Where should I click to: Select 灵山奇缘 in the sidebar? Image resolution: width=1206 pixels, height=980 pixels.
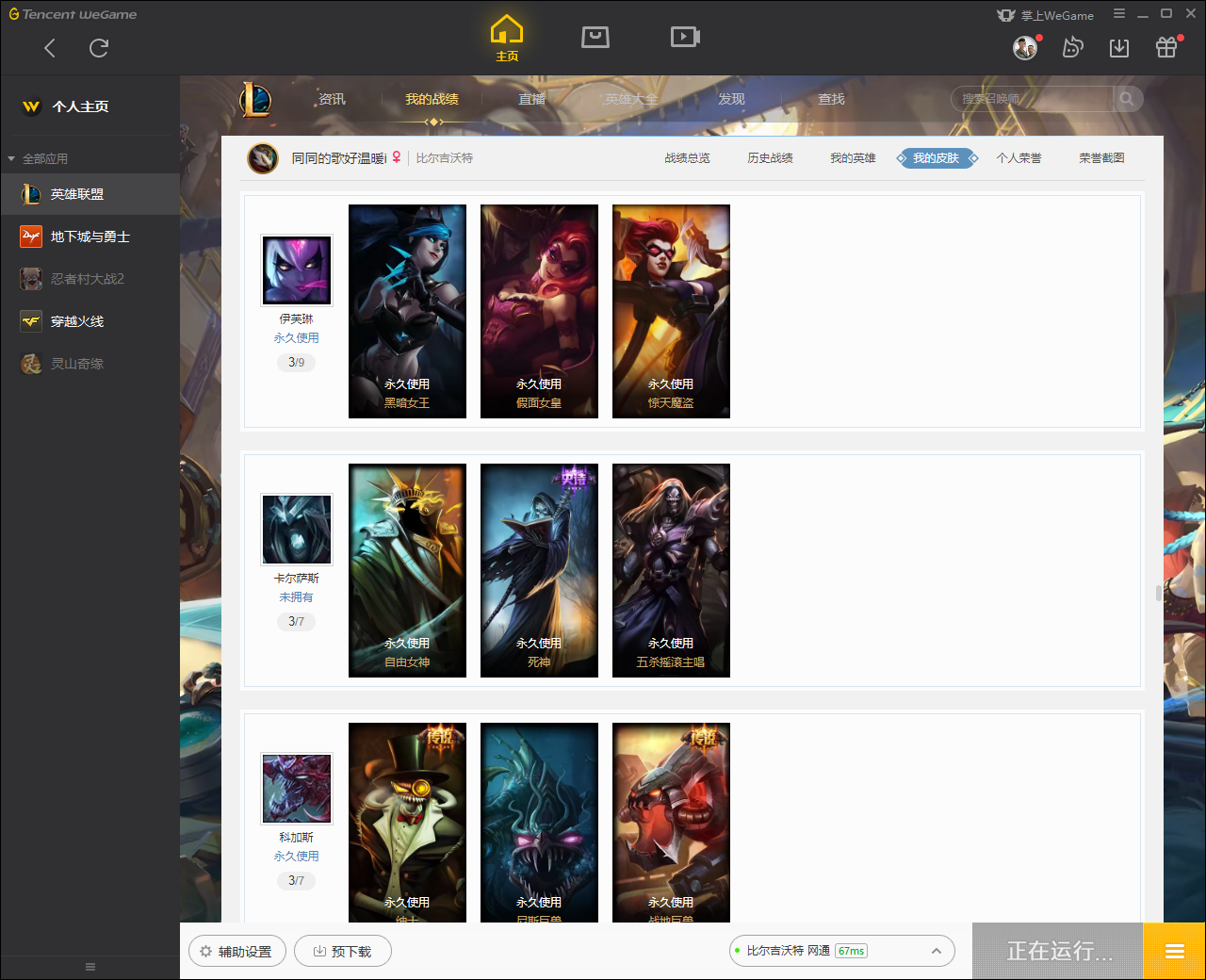[x=90, y=364]
